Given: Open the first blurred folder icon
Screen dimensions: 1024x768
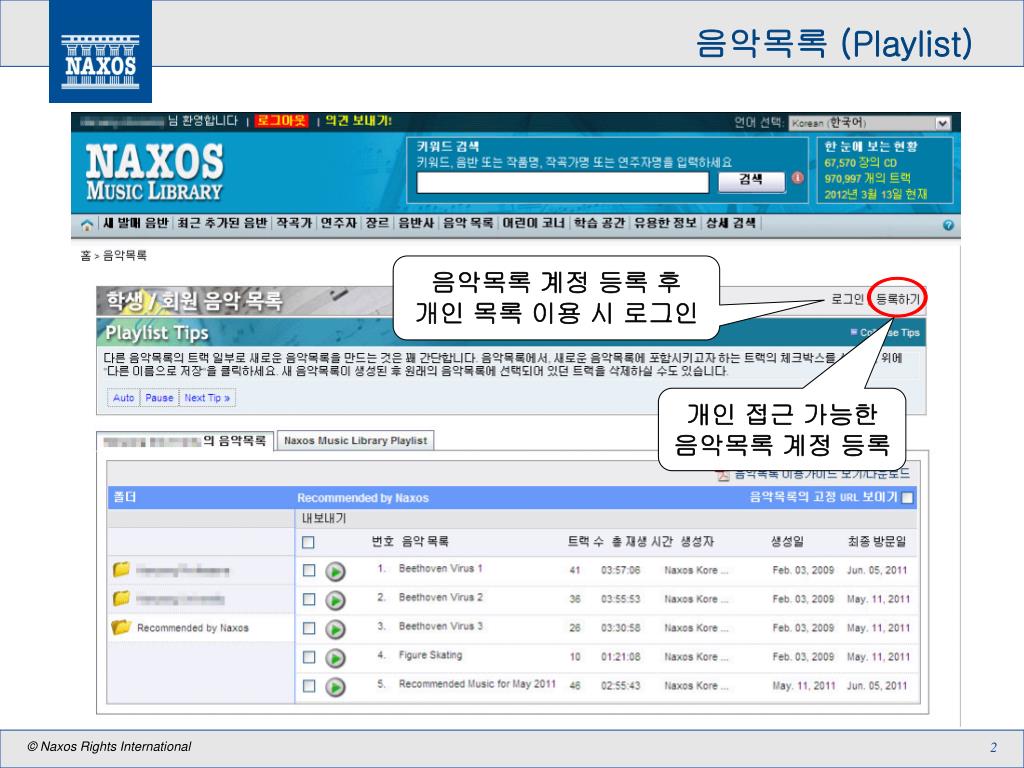Looking at the screenshot, I should coord(121,569).
